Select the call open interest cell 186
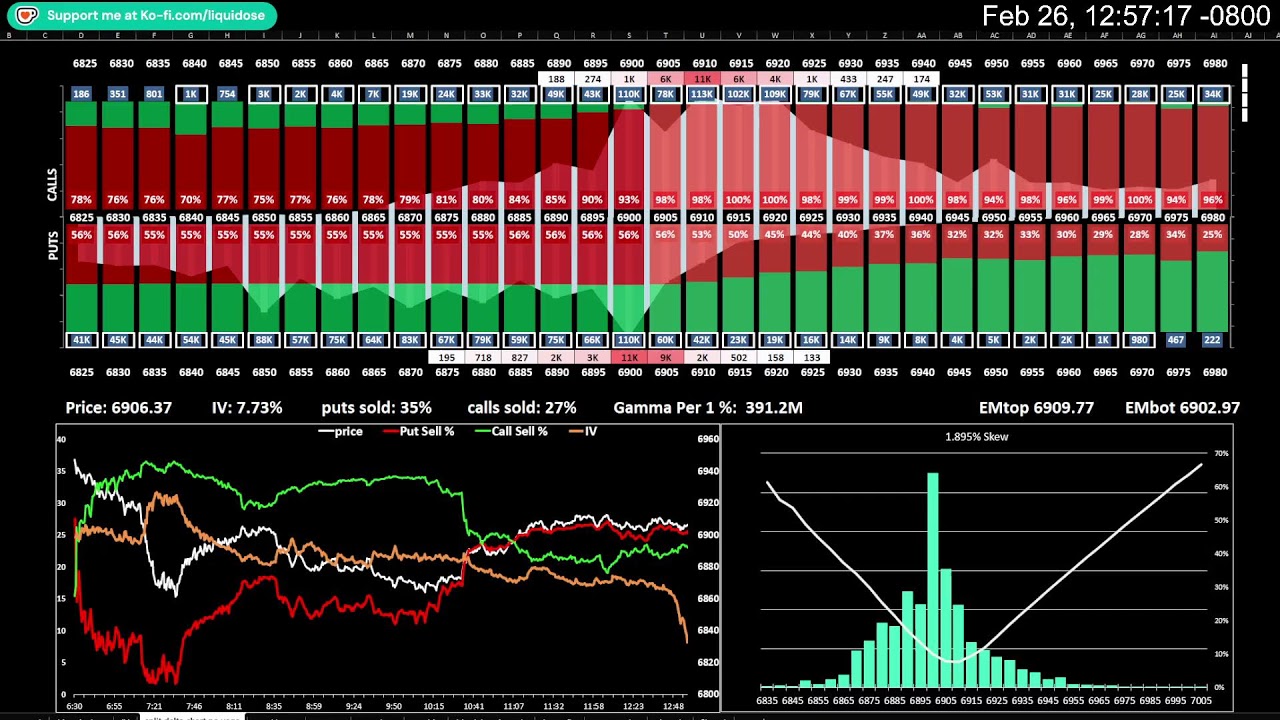The image size is (1280, 720). click(x=81, y=94)
